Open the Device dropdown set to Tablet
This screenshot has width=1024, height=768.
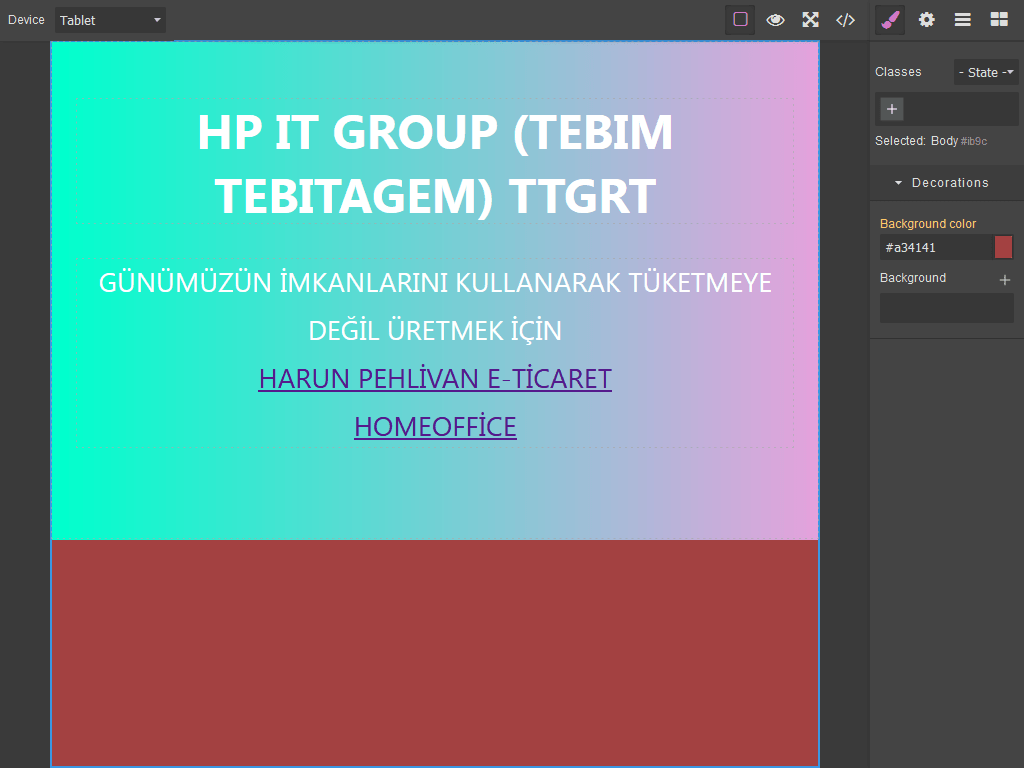point(110,20)
